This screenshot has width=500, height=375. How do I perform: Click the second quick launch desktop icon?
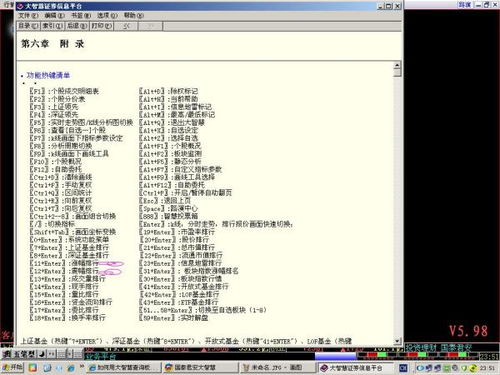click(47, 368)
